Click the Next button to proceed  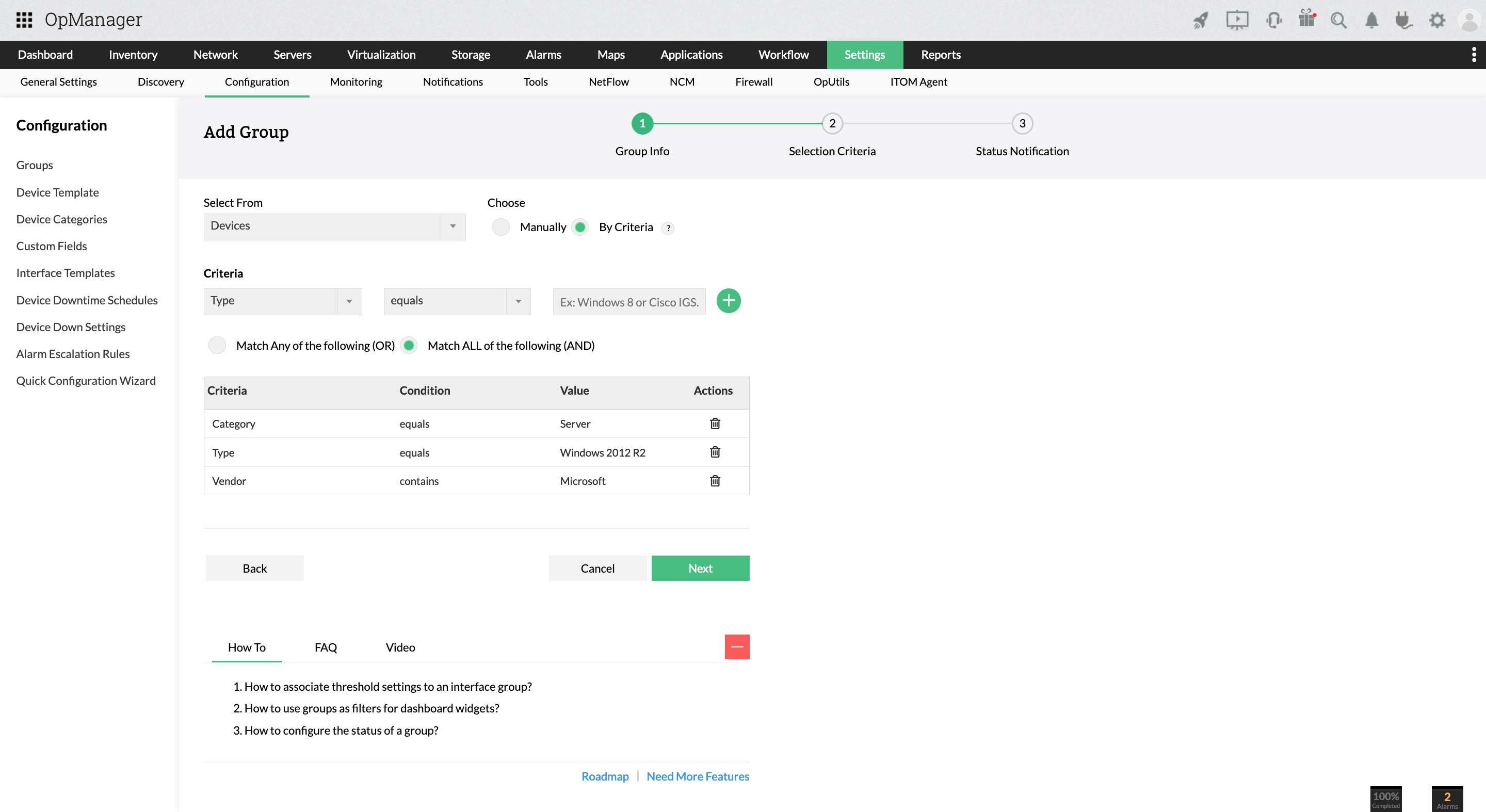click(x=700, y=568)
